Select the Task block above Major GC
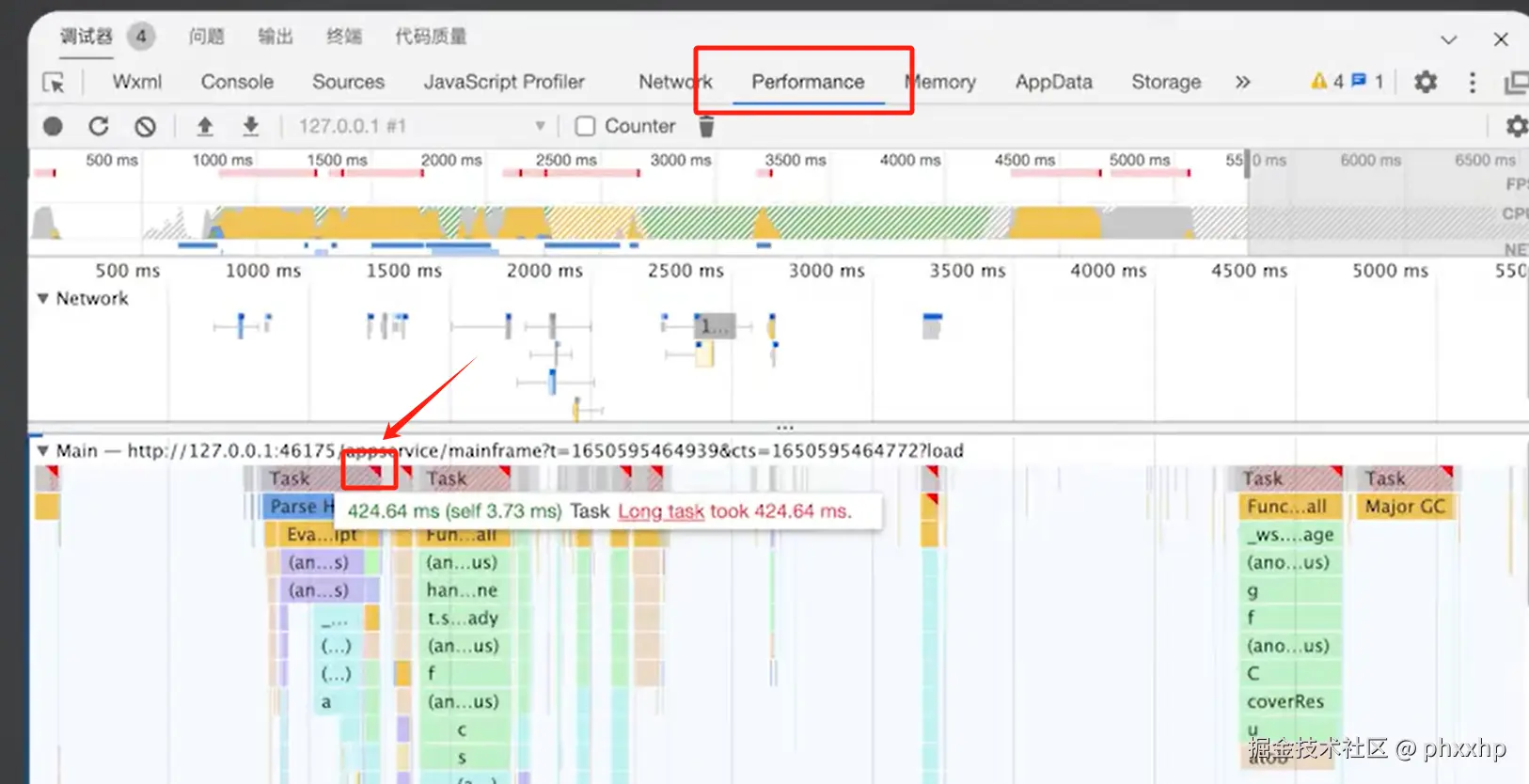The width and height of the screenshot is (1529, 784). [1404, 478]
